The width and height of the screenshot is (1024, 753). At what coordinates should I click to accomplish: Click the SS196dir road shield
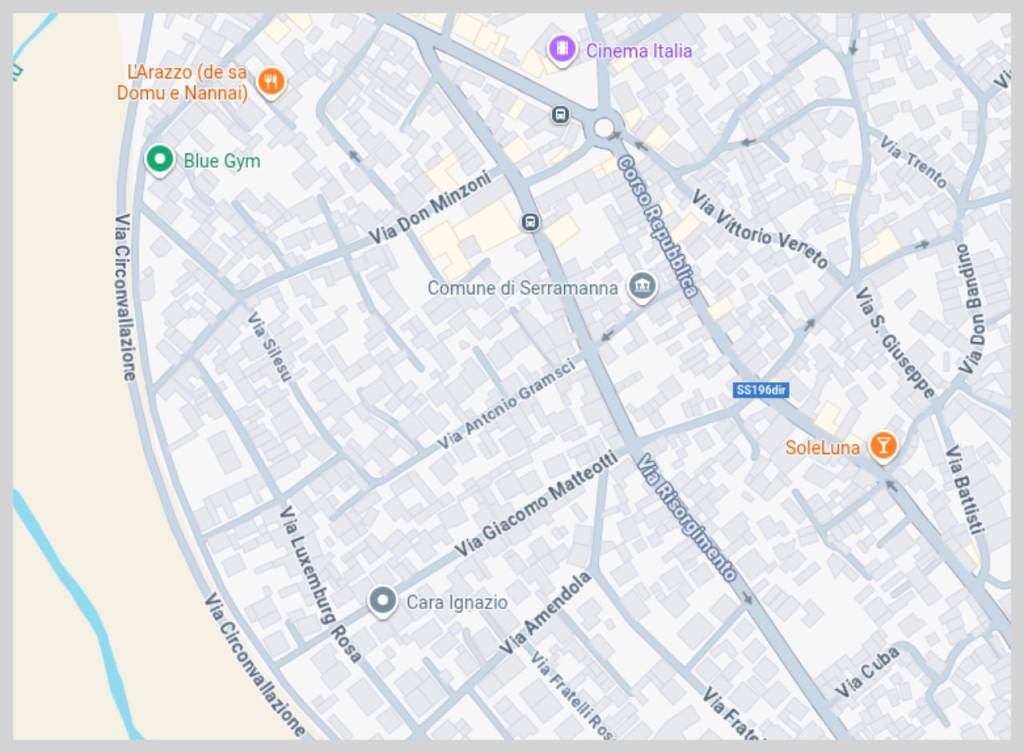click(760, 390)
